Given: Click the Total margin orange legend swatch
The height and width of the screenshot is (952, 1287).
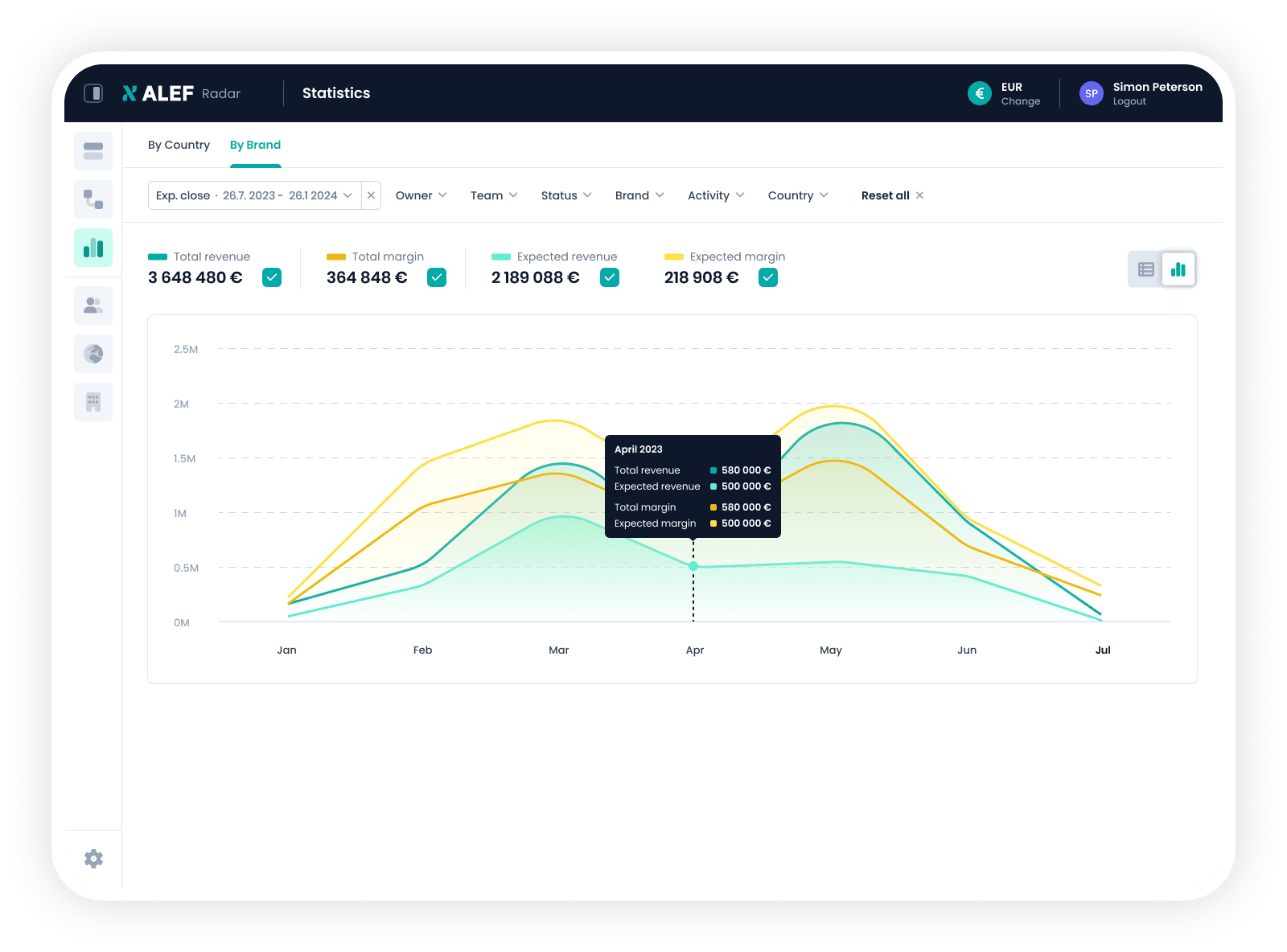Looking at the screenshot, I should (336, 257).
